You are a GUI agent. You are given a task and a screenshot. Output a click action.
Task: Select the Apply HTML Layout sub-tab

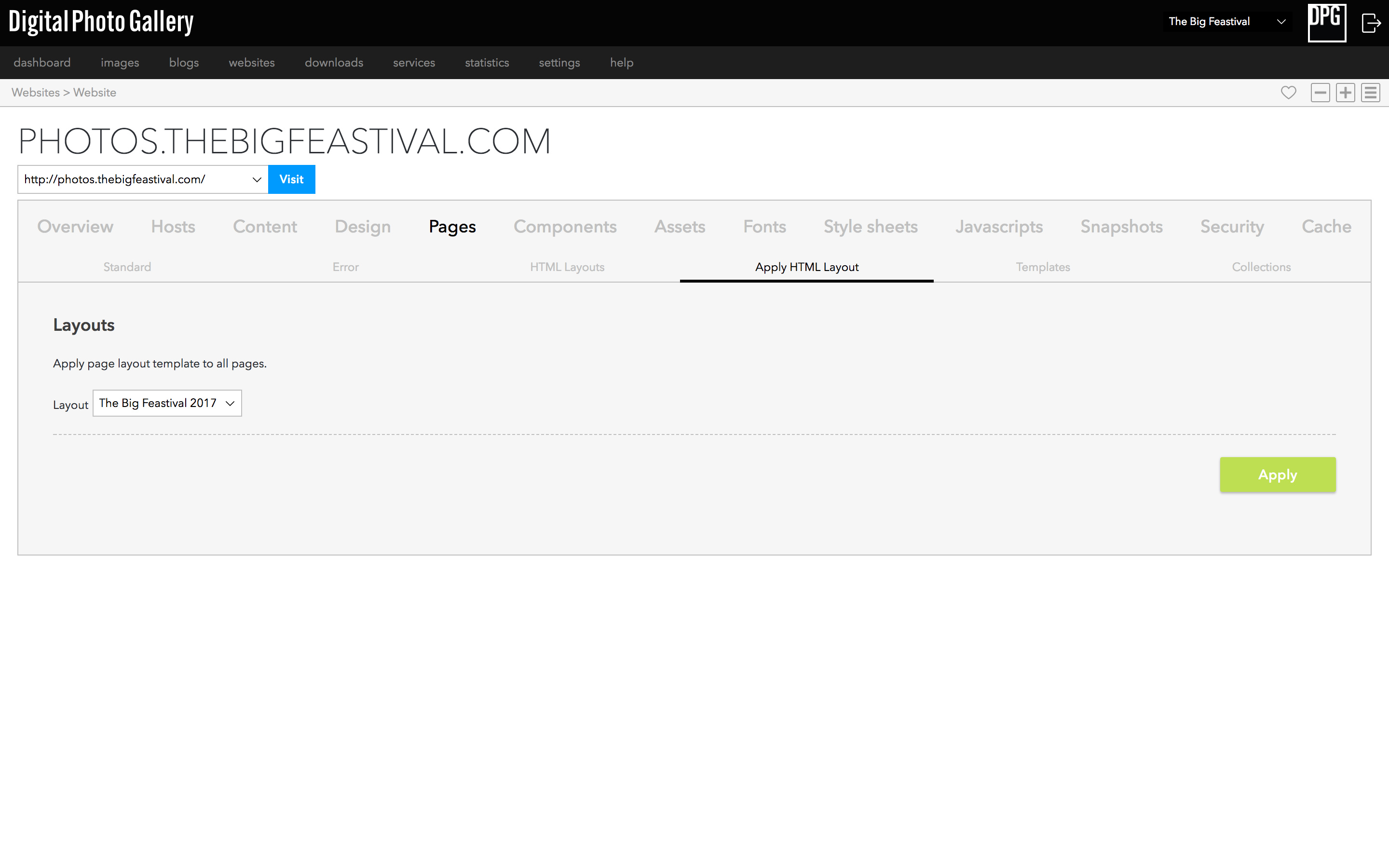point(807,267)
